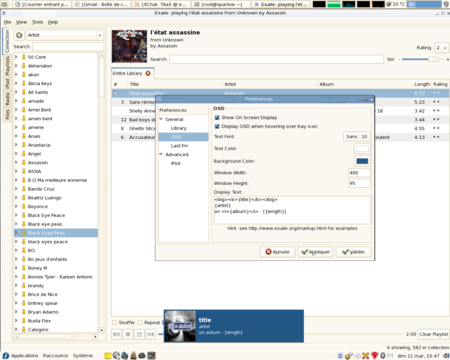
Task: Toggle Display OSD when hovering over tray icon
Action: click(217, 126)
